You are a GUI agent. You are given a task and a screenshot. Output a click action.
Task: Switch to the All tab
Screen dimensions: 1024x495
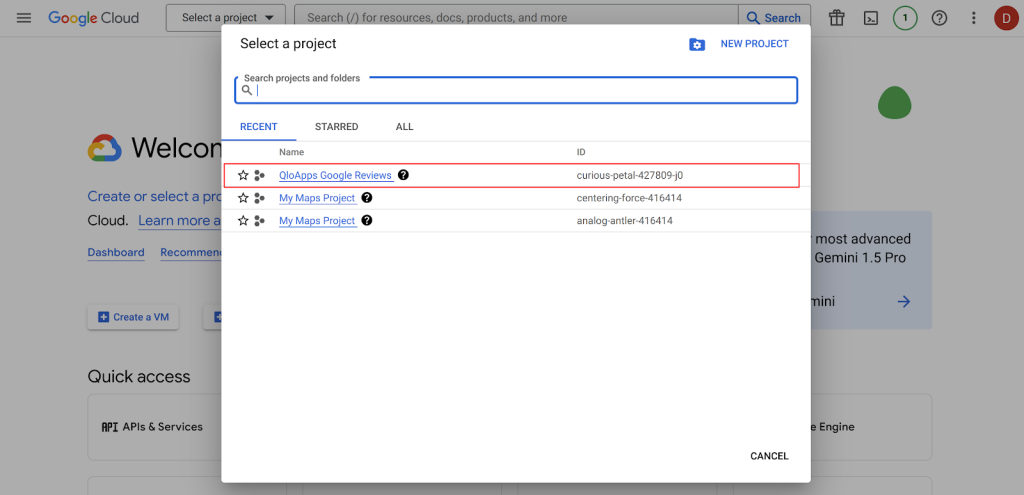(404, 127)
